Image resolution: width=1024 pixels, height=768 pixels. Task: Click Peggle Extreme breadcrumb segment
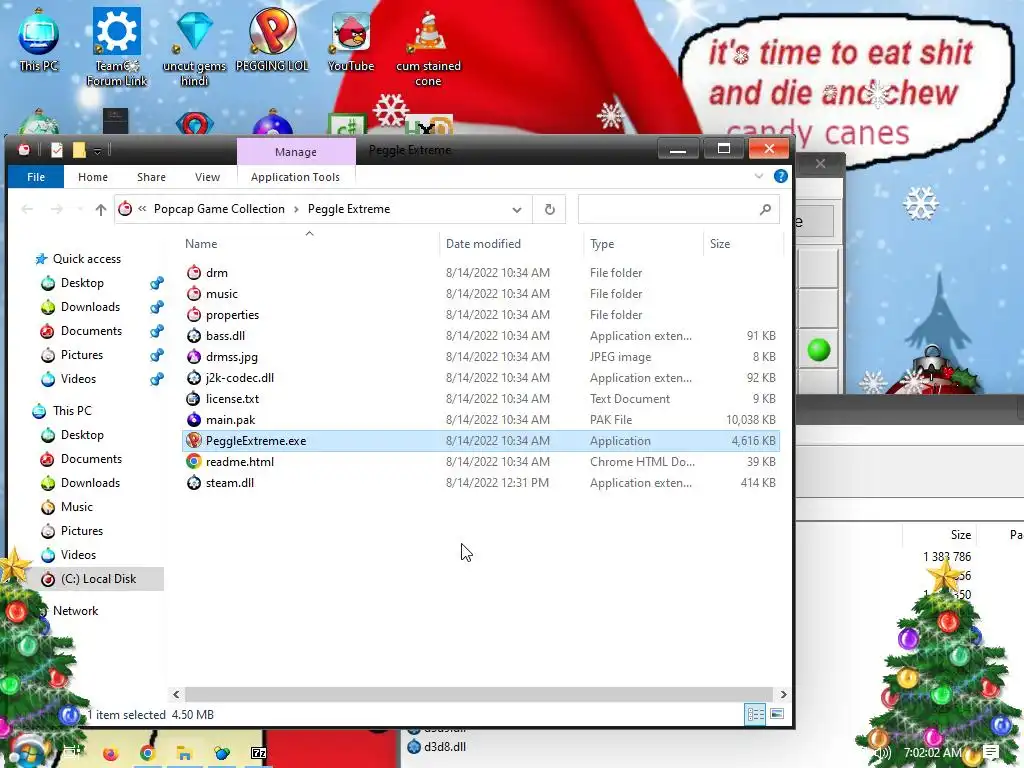(349, 209)
